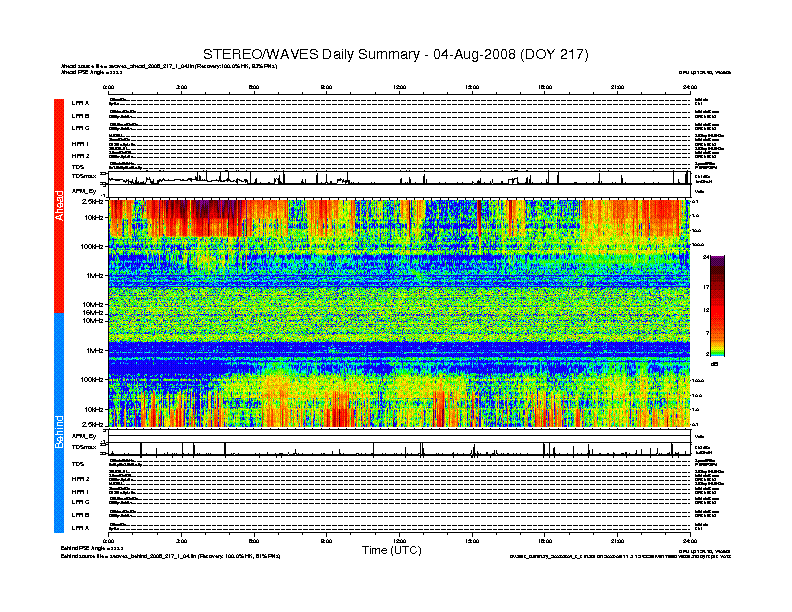Select the HFR 1 label in Ahead section
The height and width of the screenshot is (612, 792).
point(80,144)
